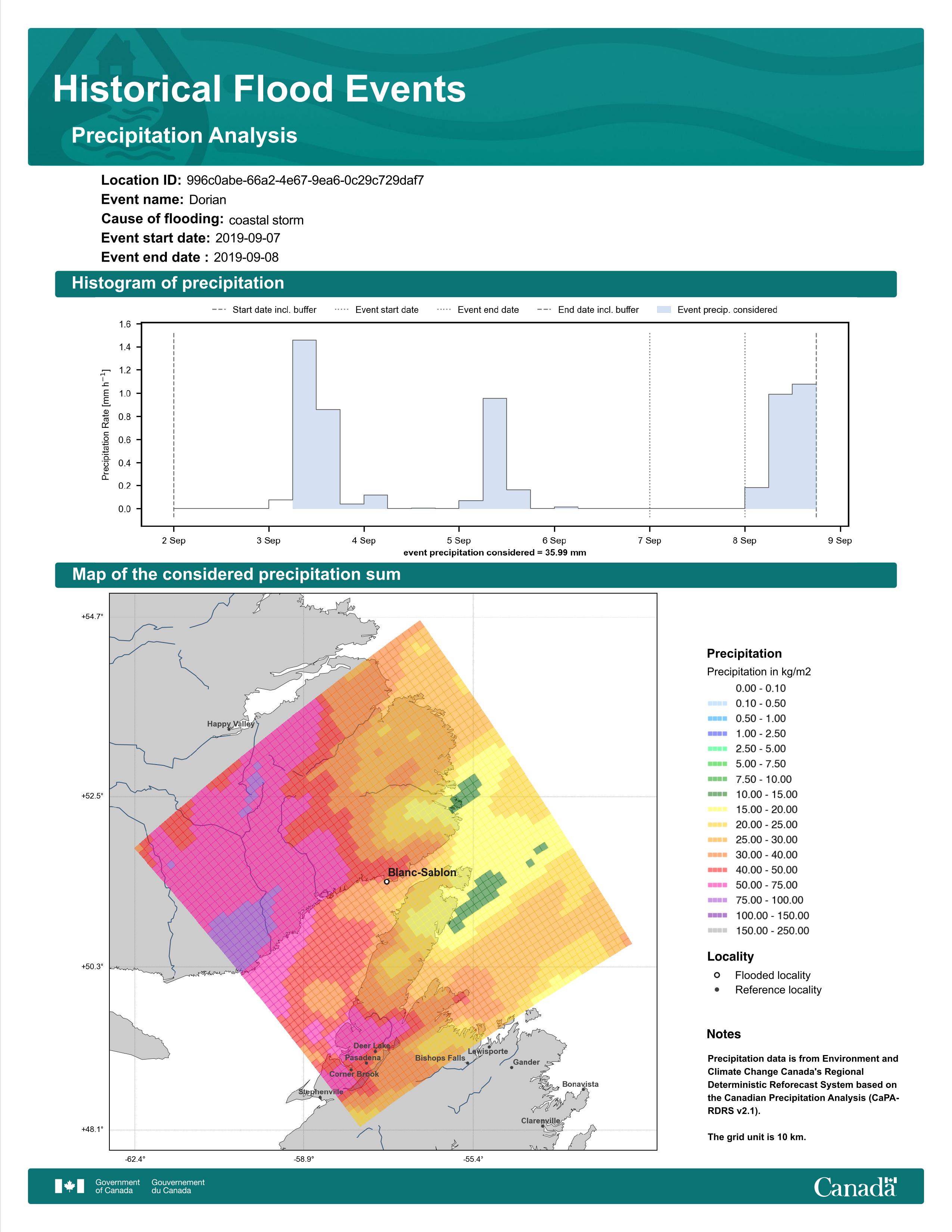Click the Event precip. considered legend swatch
Viewport: 952px width, 1232px height.
665,310
